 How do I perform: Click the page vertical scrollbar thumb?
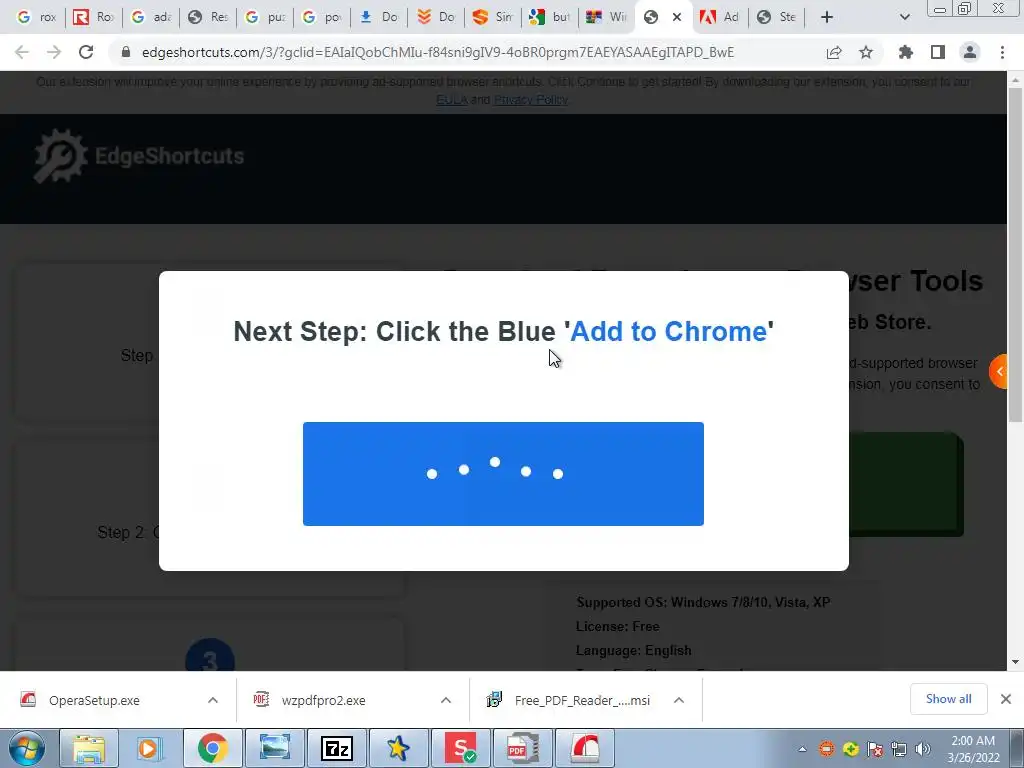[x=1015, y=255]
